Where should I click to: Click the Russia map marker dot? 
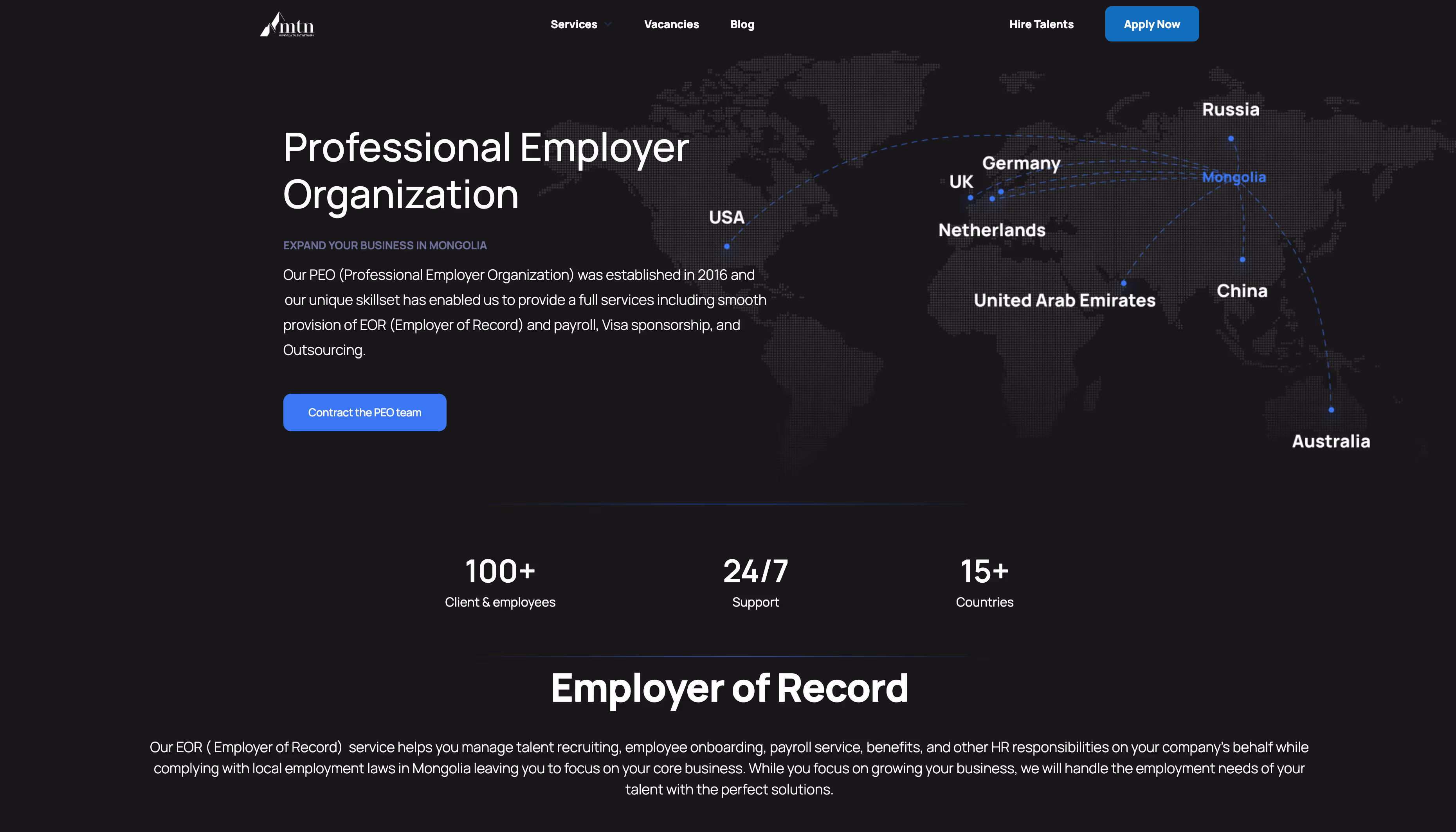1231,139
